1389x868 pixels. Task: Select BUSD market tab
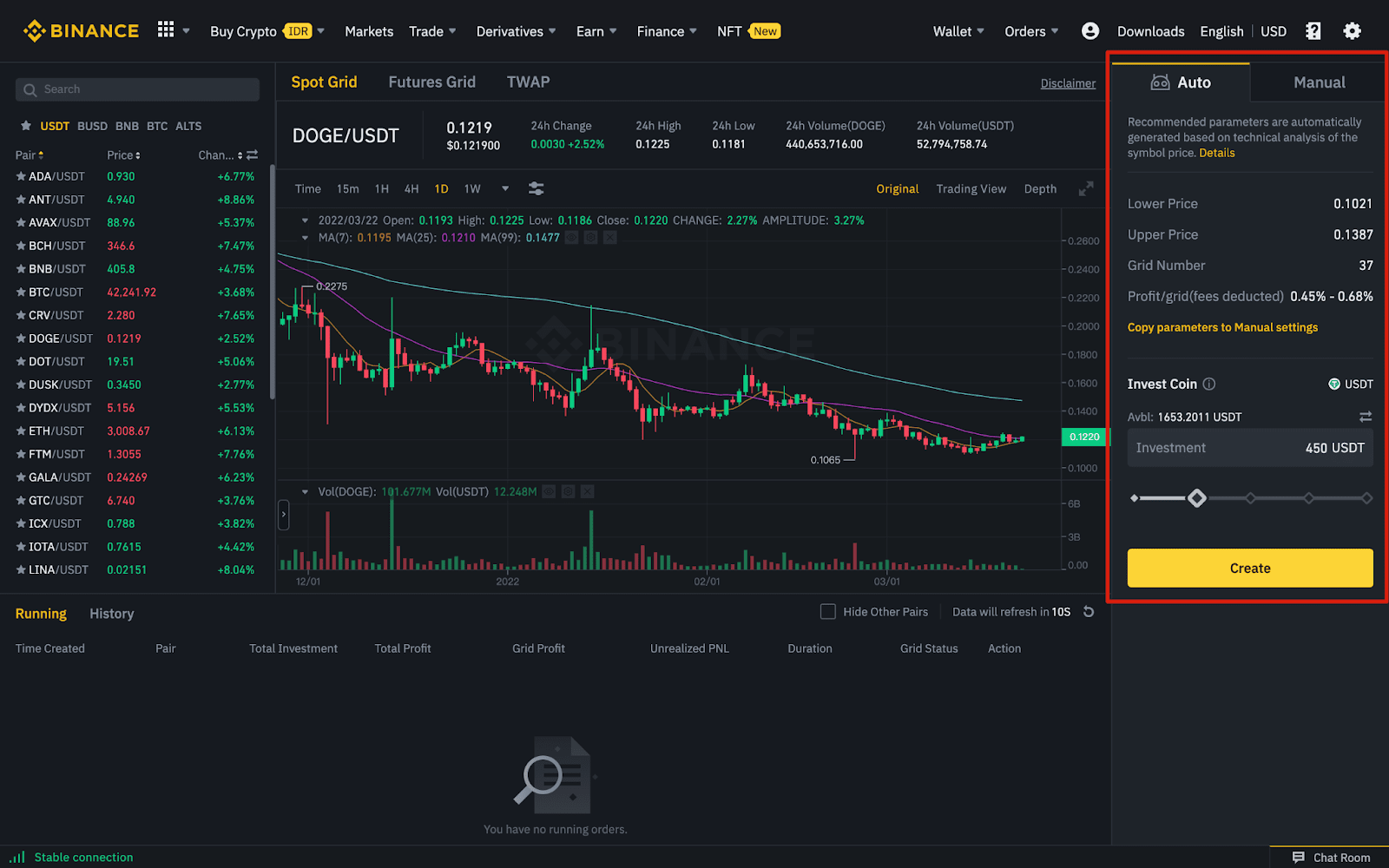tap(92, 126)
